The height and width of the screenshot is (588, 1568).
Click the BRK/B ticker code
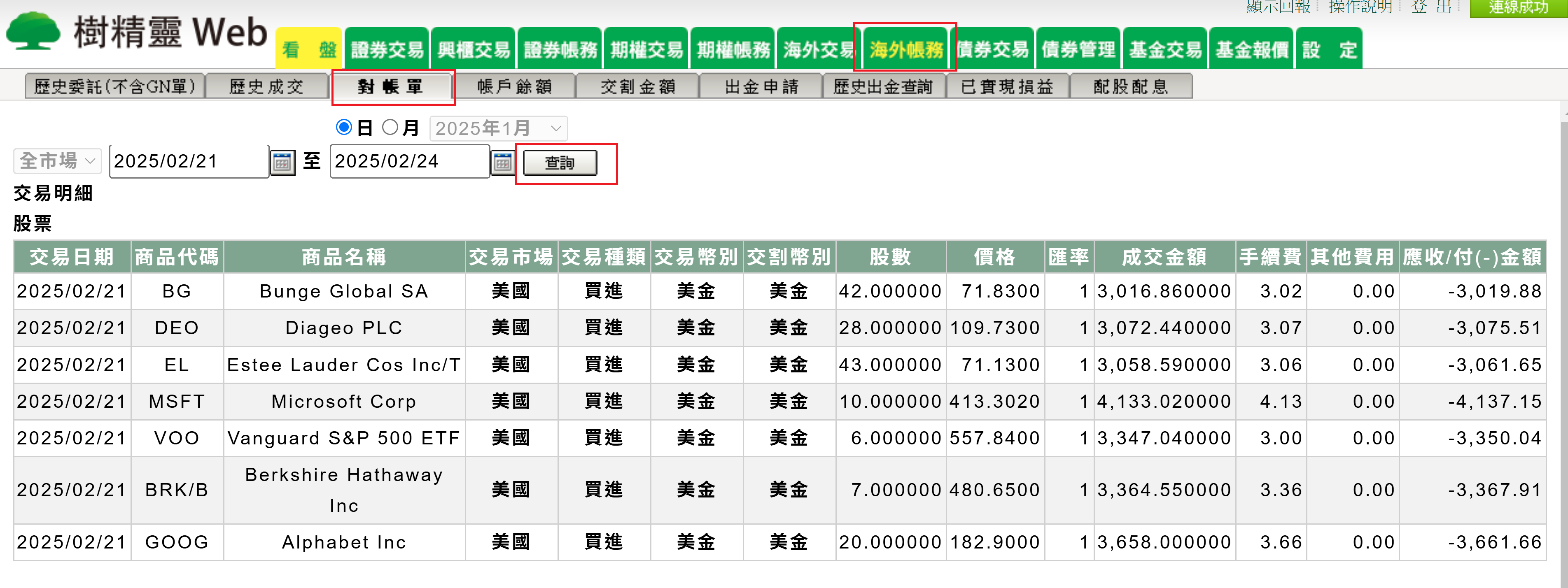pyautogui.click(x=177, y=490)
